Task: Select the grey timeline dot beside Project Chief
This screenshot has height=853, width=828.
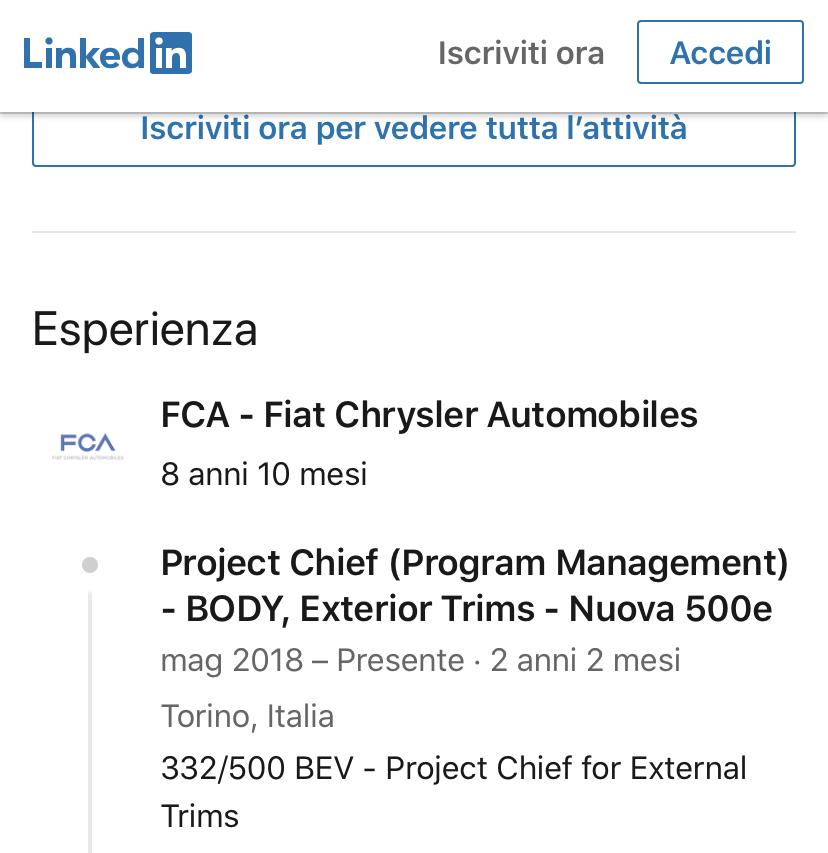Action: pyautogui.click(x=90, y=565)
